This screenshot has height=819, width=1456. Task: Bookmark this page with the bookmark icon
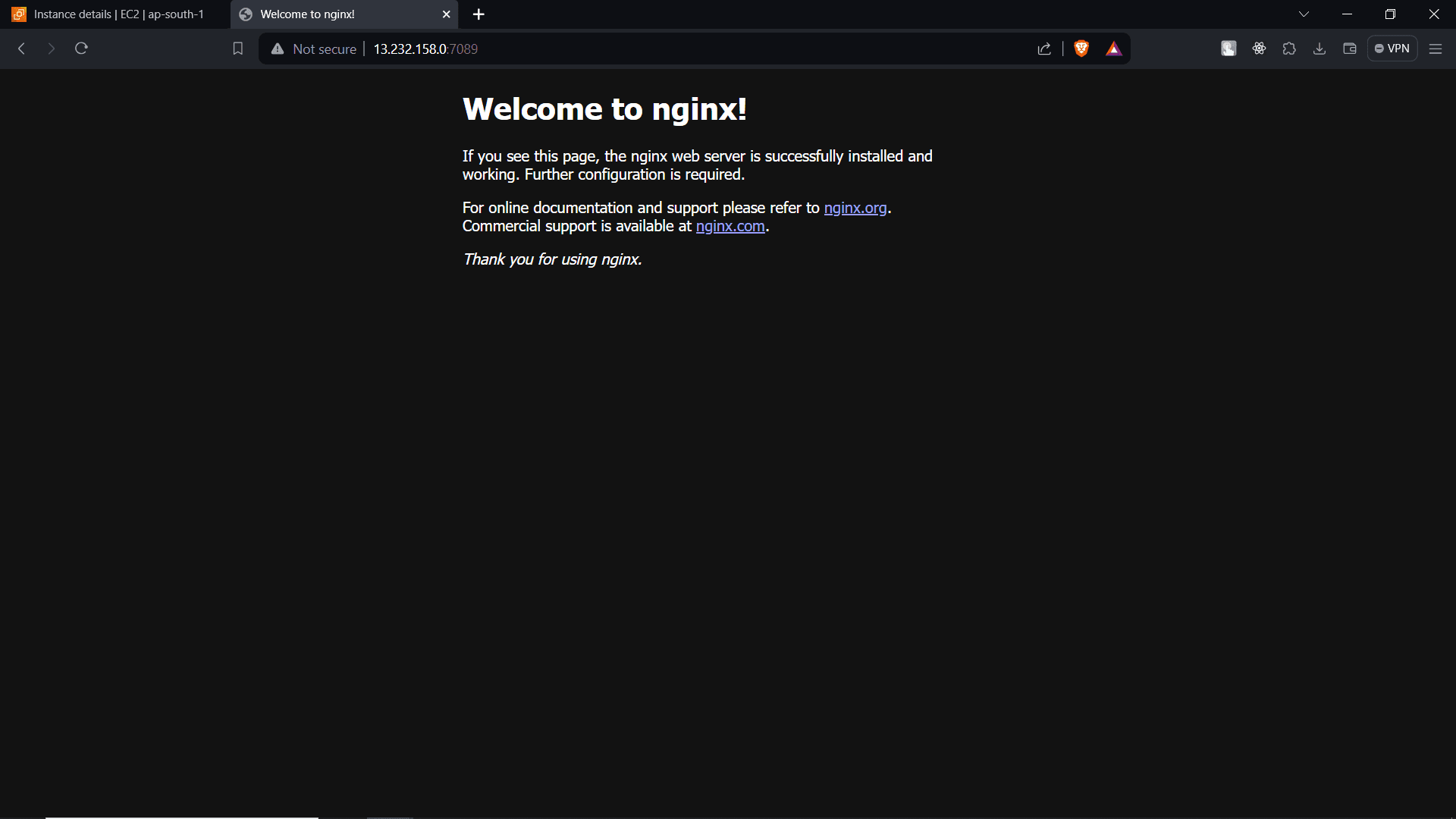(x=237, y=49)
